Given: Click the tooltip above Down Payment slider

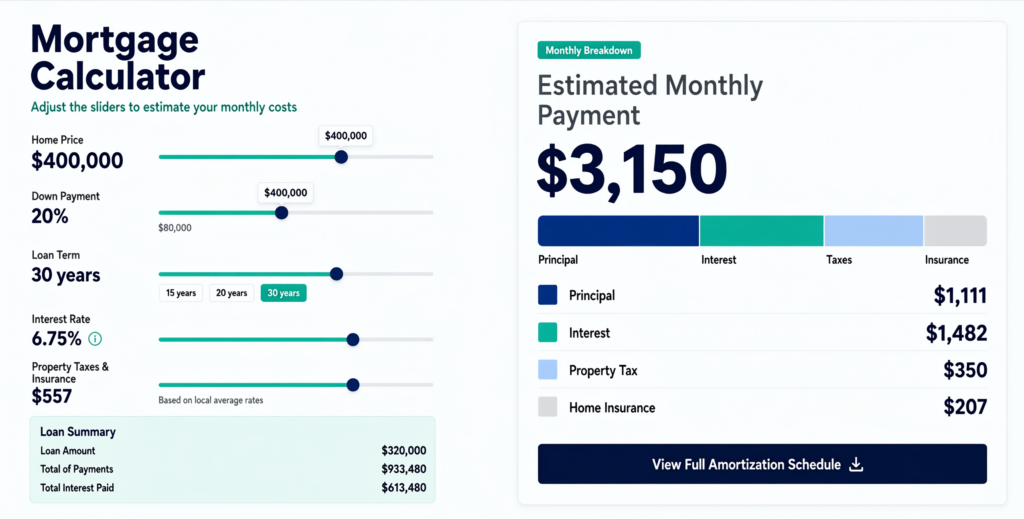Looking at the screenshot, I should tap(285, 193).
